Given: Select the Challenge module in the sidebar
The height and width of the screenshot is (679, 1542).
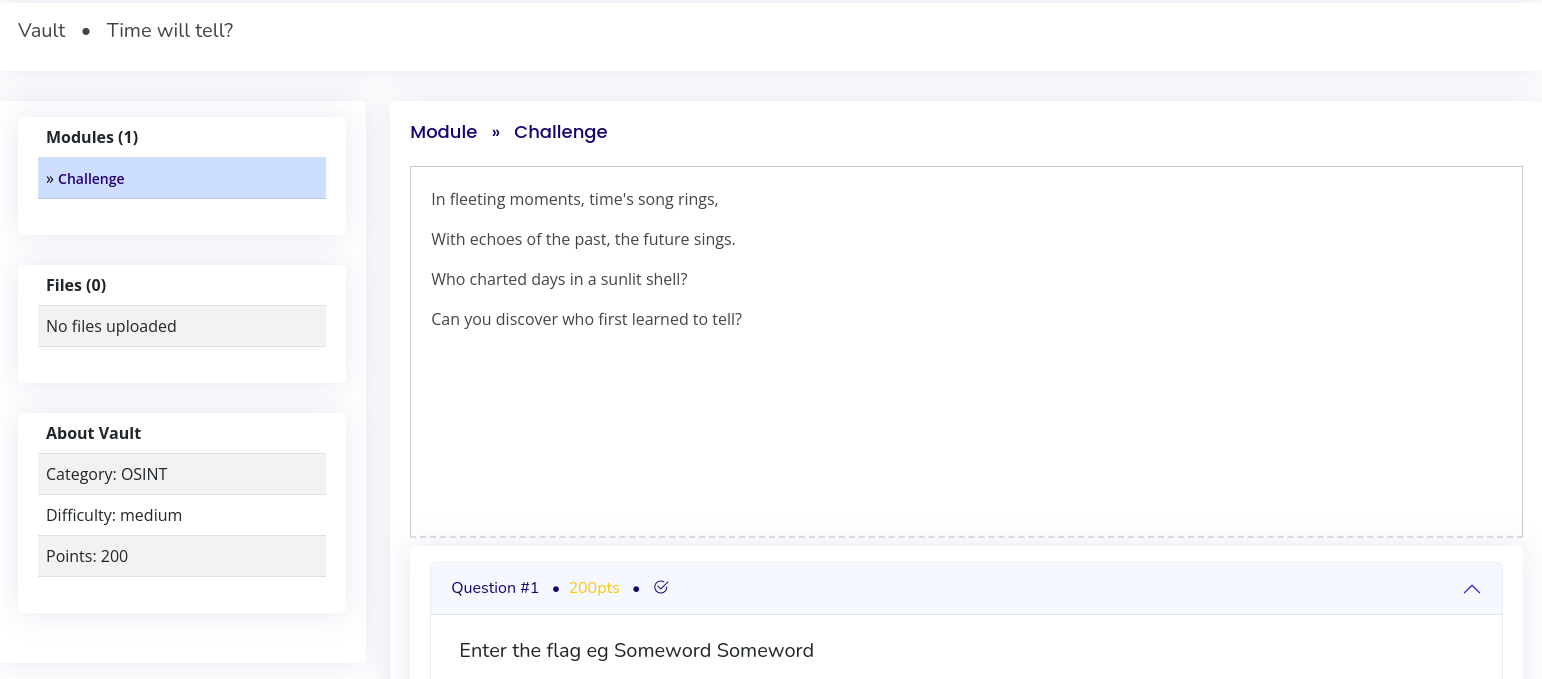Looking at the screenshot, I should point(182,178).
